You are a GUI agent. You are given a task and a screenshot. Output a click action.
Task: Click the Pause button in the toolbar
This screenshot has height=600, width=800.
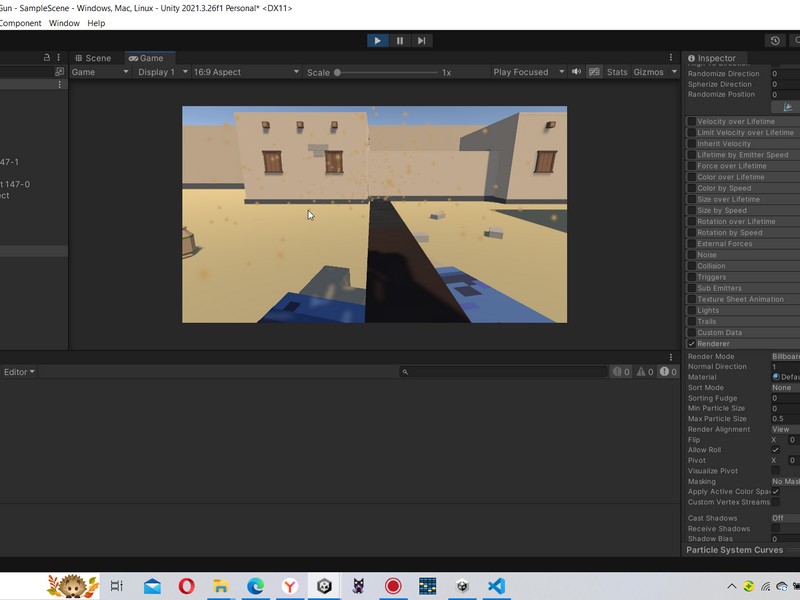point(398,40)
